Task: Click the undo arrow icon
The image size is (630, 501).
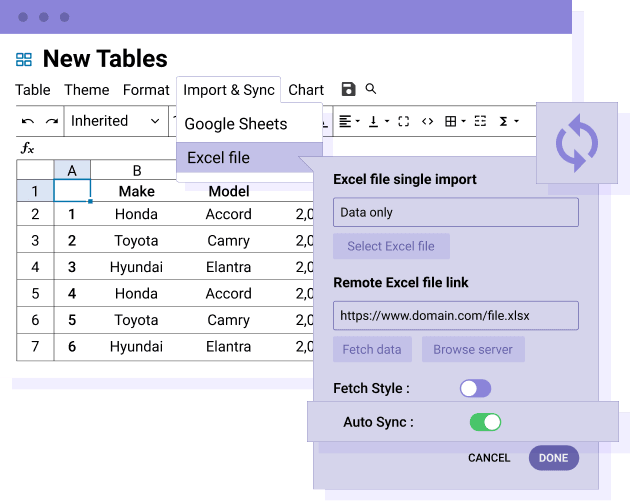Action: coord(28,121)
